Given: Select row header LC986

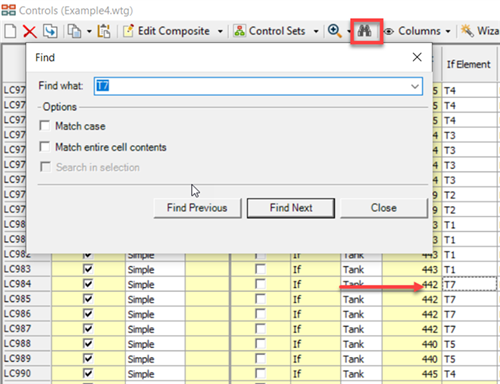Looking at the screenshot, I should [27, 314].
